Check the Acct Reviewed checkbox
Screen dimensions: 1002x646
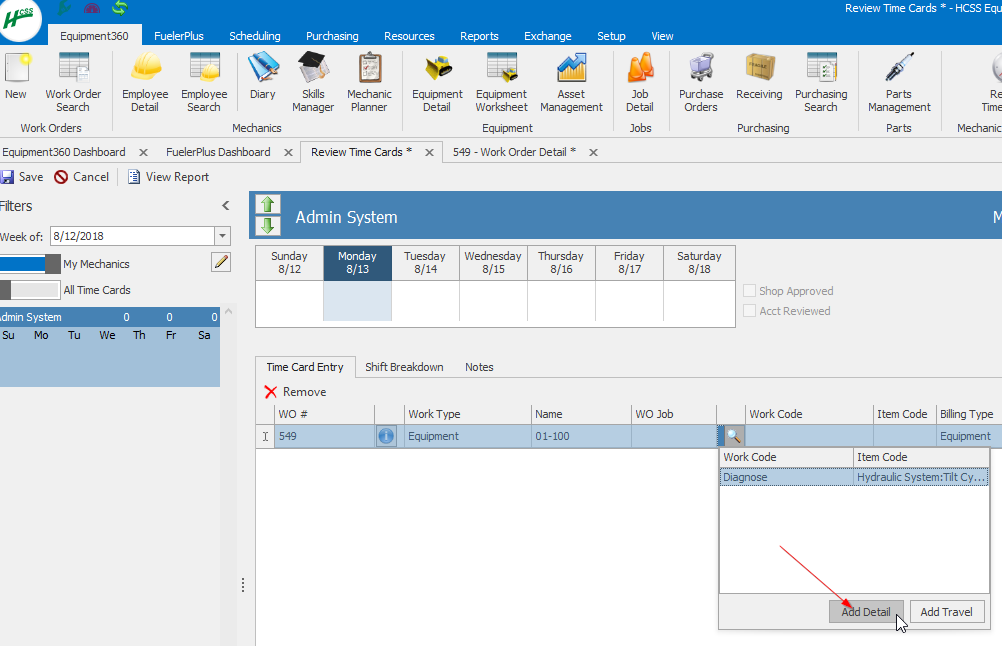tap(750, 311)
